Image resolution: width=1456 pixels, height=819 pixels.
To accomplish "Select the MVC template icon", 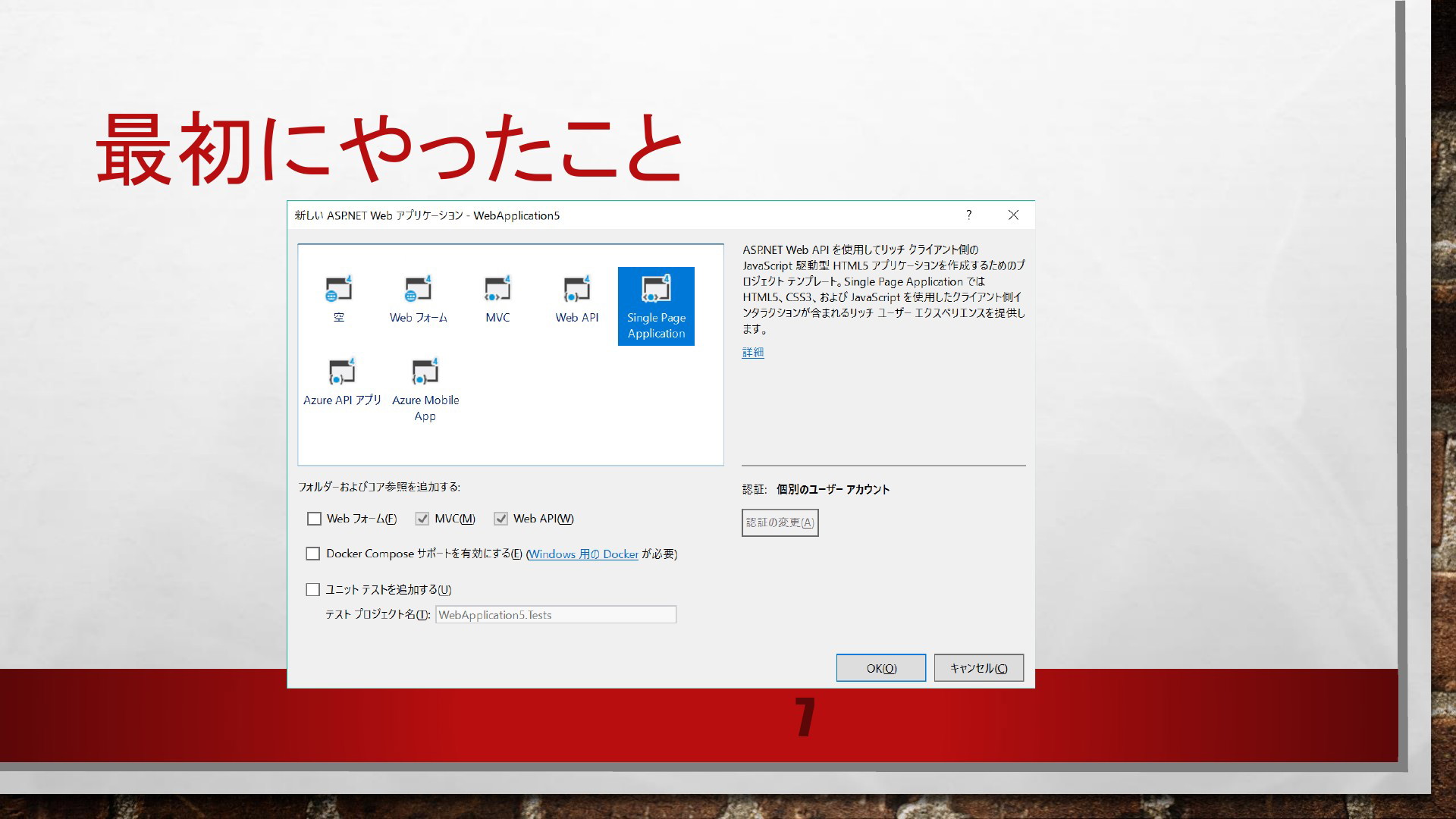I will tap(497, 299).
